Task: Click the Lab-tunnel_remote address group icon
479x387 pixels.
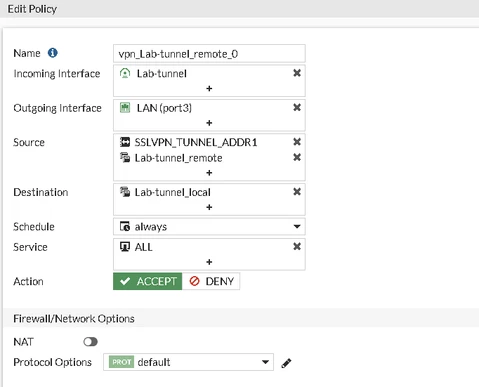Action: [x=125, y=157]
